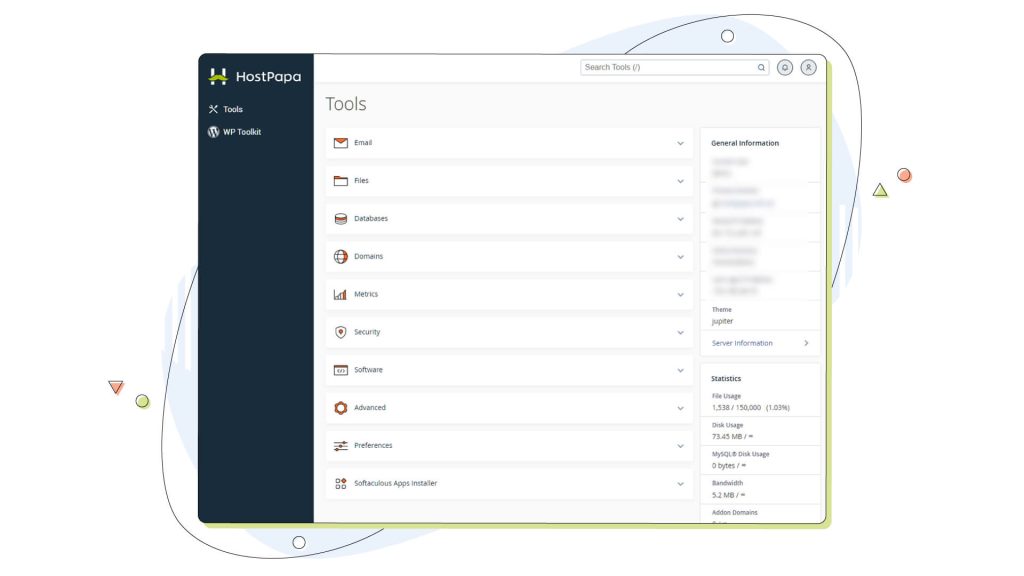Click the Server Information arrow icon
Image resolution: width=1024 pixels, height=576 pixels.
click(807, 343)
